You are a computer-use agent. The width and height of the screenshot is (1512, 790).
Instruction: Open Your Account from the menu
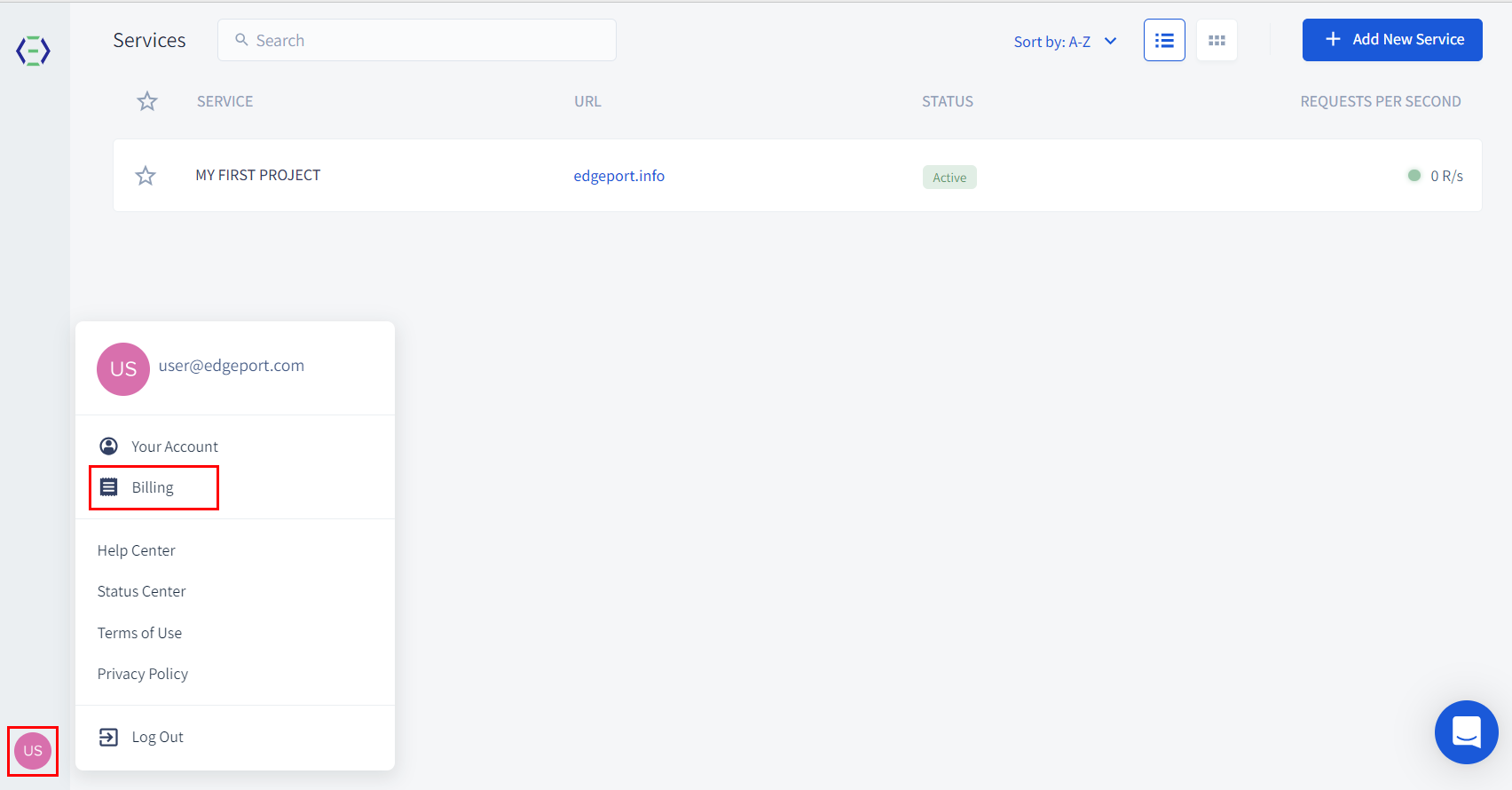pos(174,446)
